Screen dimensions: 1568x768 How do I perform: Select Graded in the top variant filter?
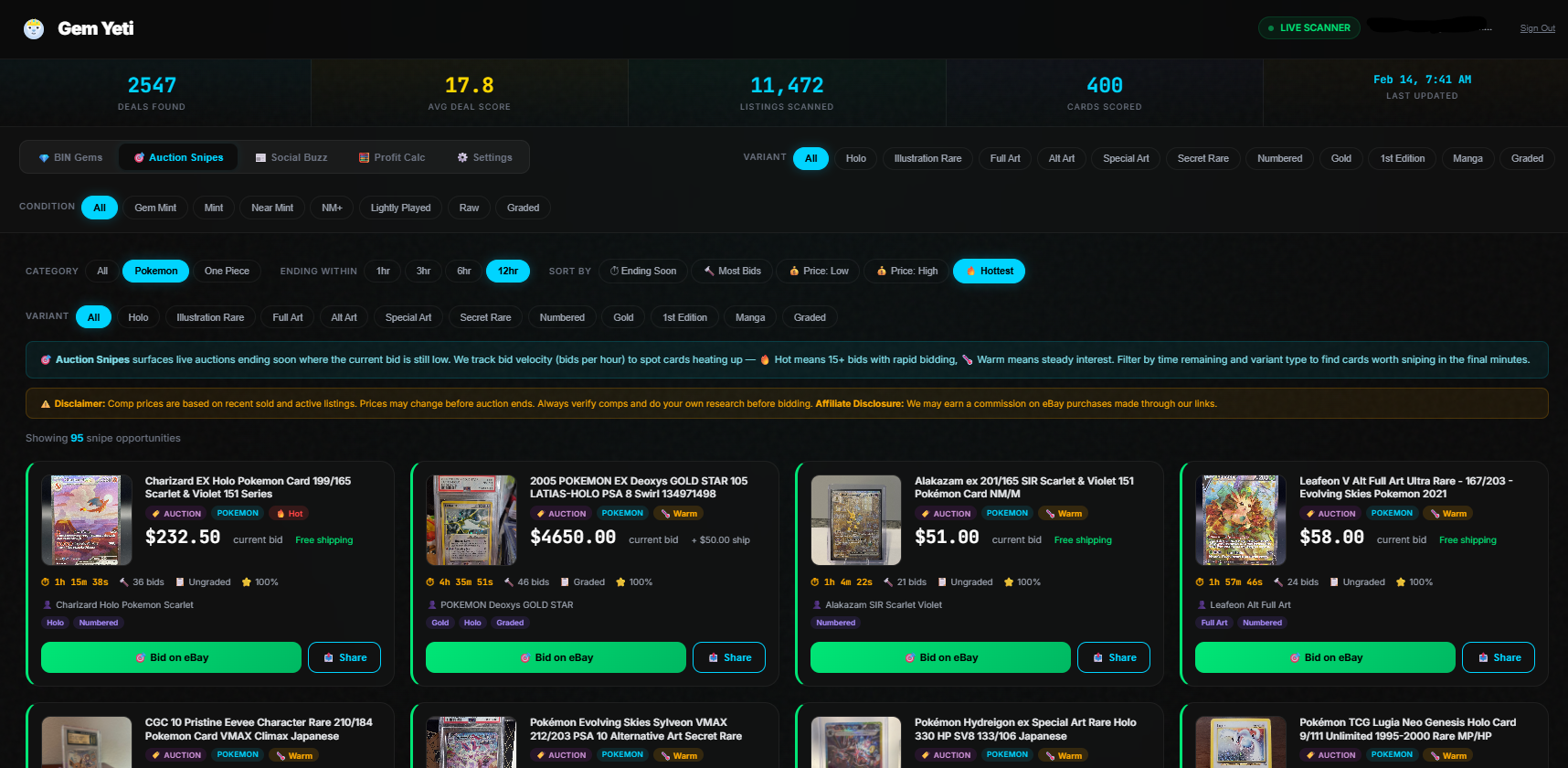click(1527, 158)
